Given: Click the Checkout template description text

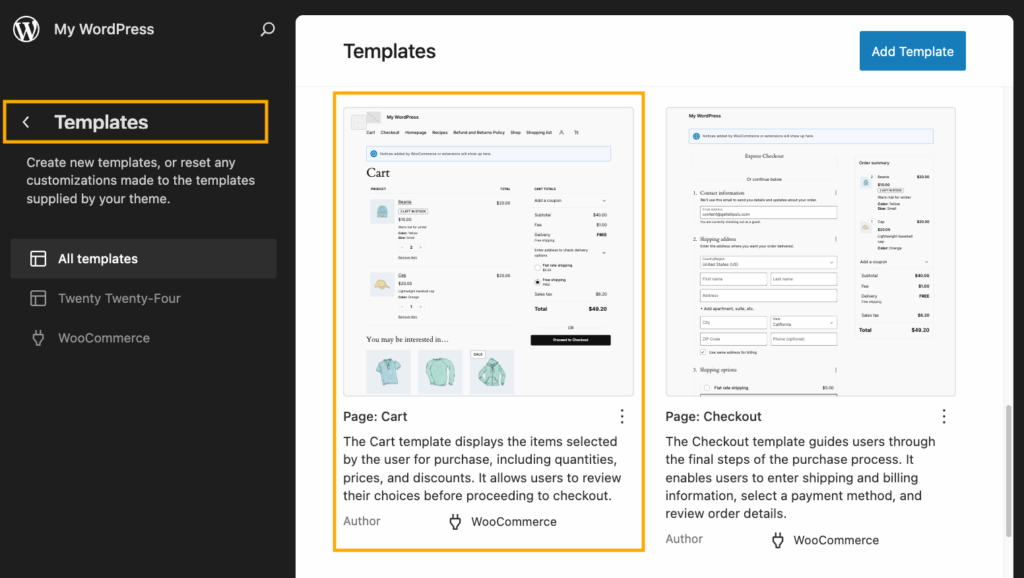Looking at the screenshot, I should 802,477.
